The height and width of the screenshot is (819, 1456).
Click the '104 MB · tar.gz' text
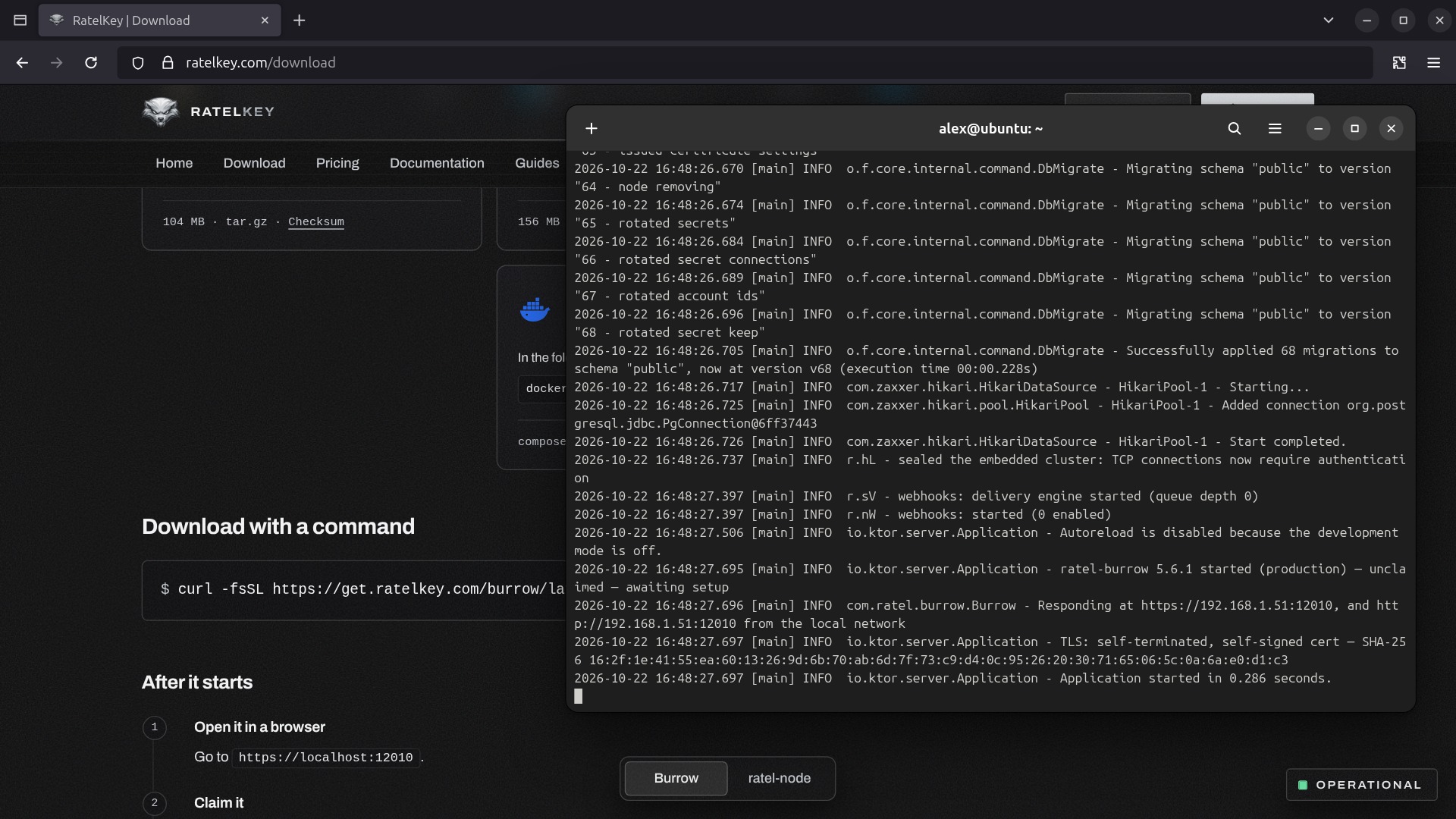215,222
